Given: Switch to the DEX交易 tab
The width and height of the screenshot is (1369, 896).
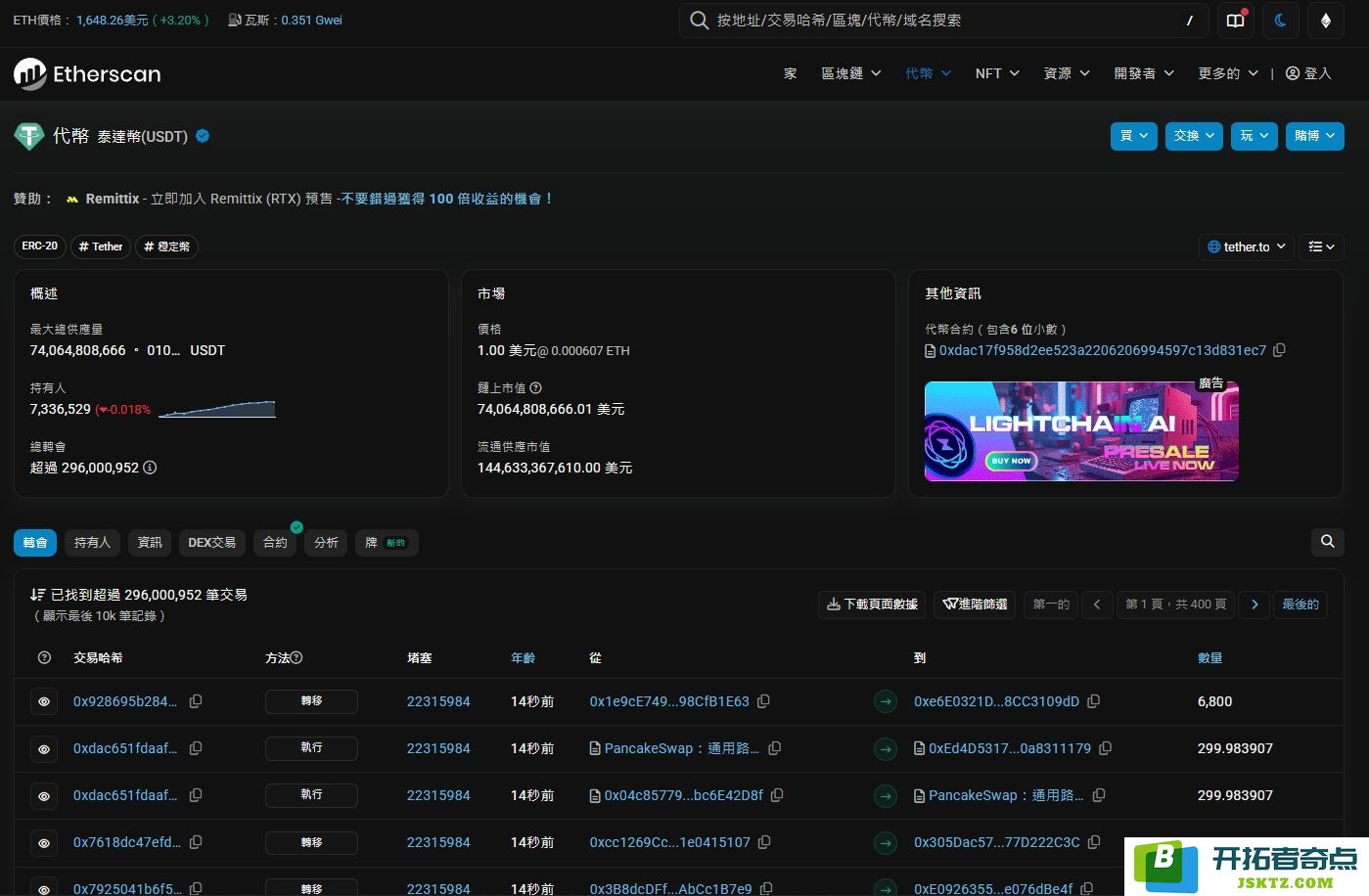Looking at the screenshot, I should pos(212,542).
